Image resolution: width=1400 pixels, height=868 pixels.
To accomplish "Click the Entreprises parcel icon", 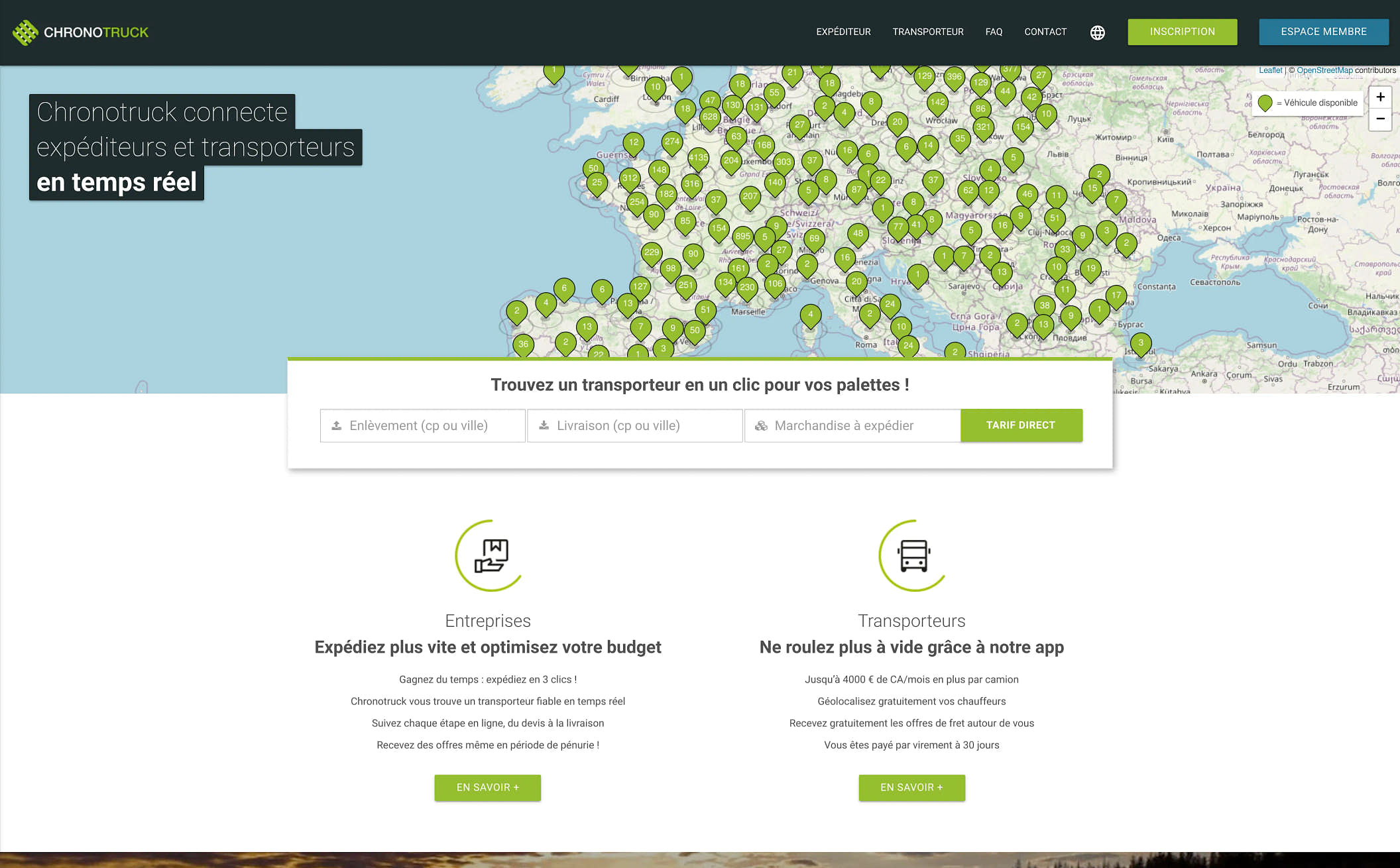I will 490,555.
